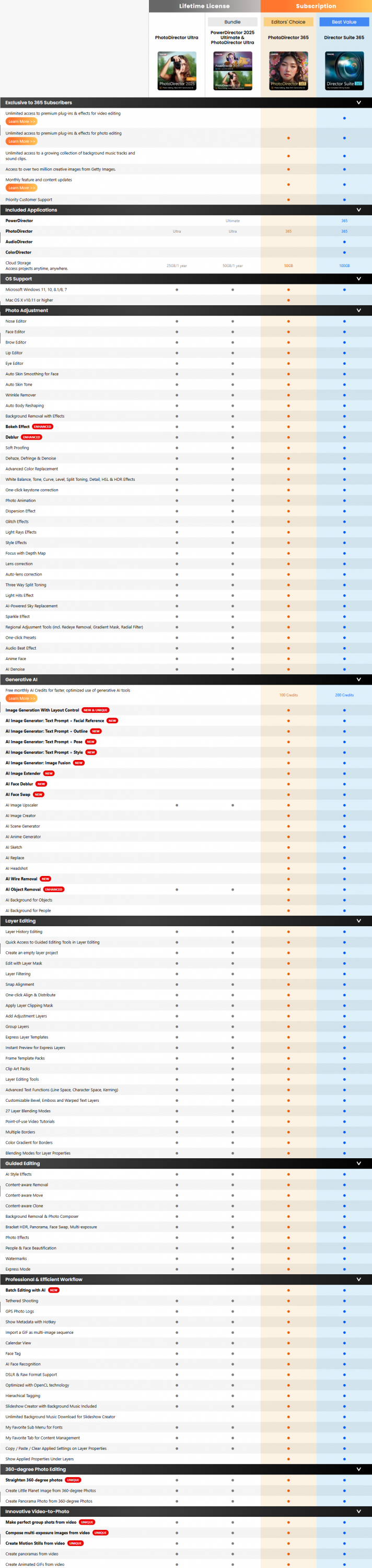The height and width of the screenshot is (1568, 372).
Task: Click the PhotoDirector 365 product title
Action: point(288,38)
